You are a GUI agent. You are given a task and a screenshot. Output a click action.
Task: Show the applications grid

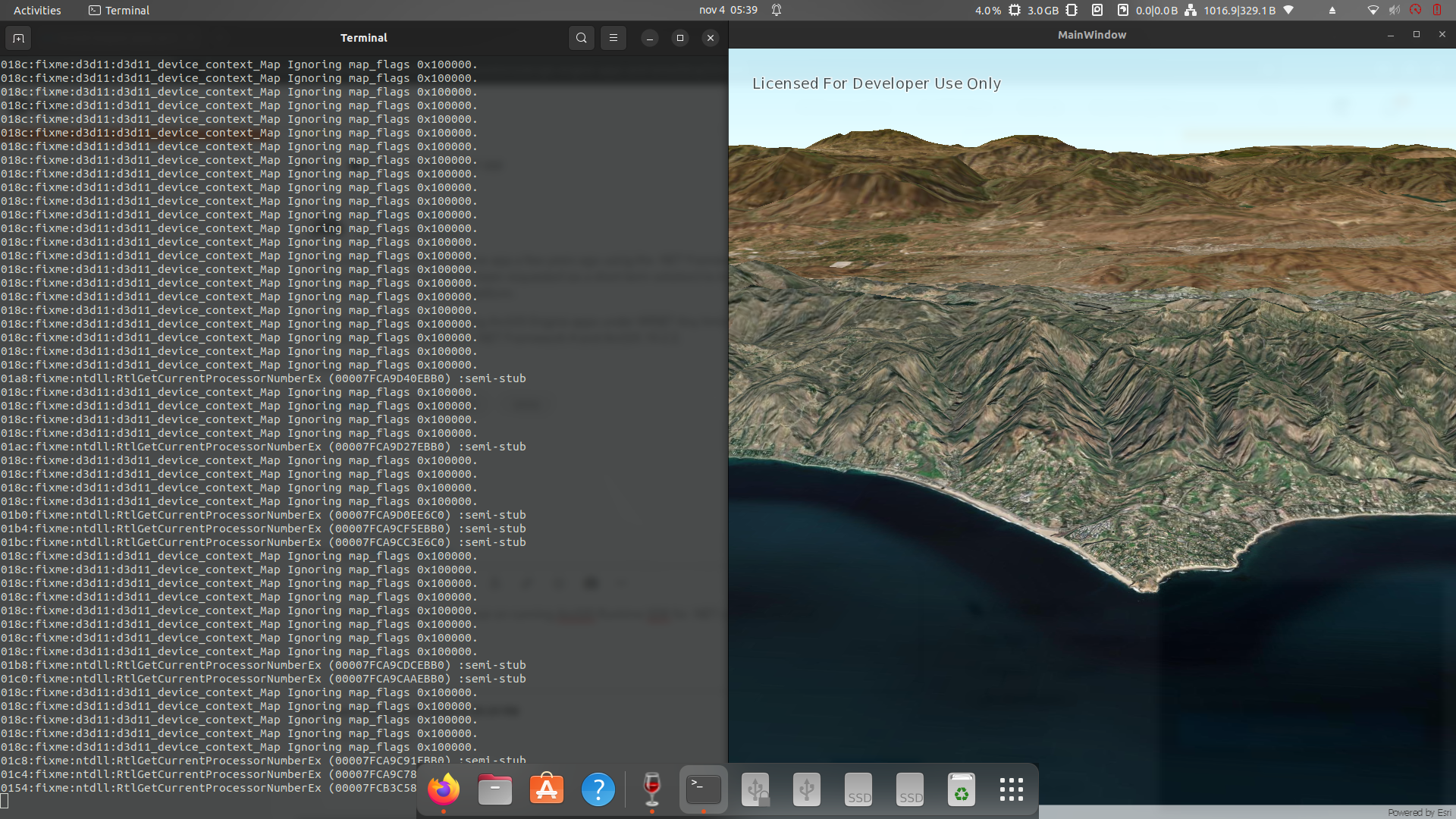click(1012, 789)
